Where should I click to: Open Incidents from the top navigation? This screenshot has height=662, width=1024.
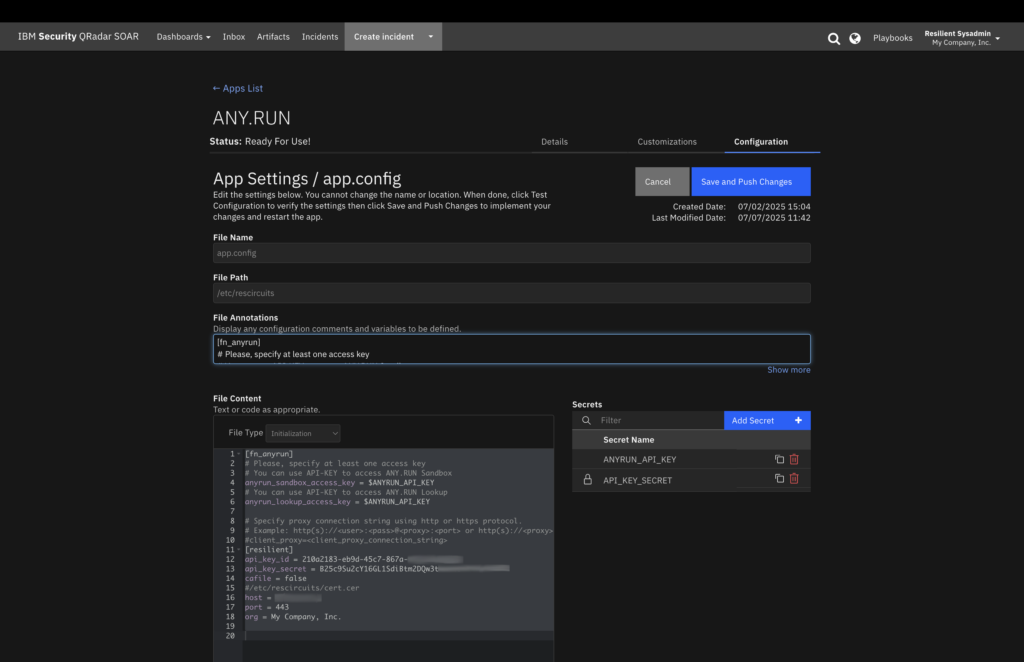click(320, 37)
